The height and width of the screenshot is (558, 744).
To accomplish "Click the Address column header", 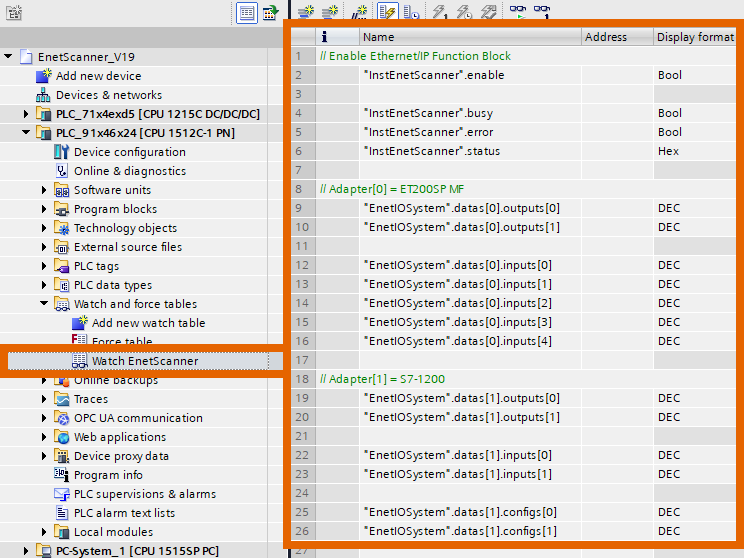I will [617, 37].
